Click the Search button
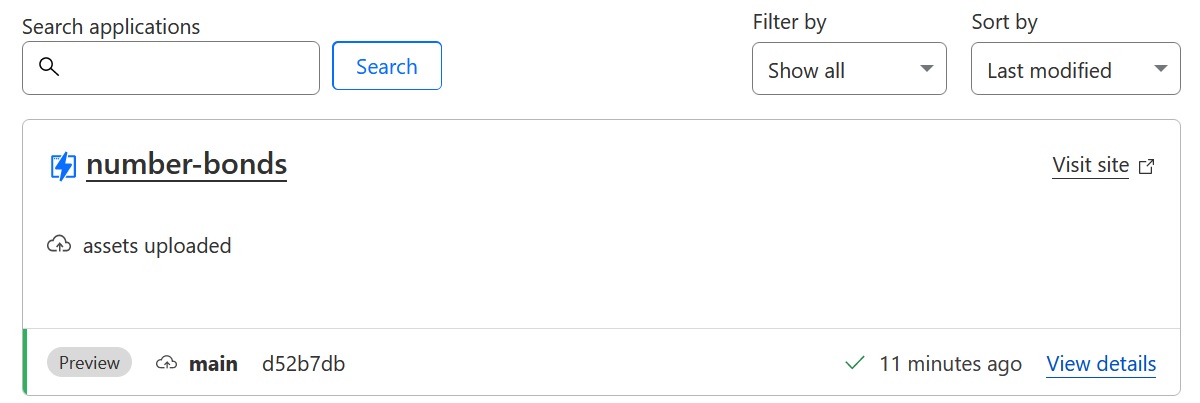The height and width of the screenshot is (403, 1200). pos(387,66)
